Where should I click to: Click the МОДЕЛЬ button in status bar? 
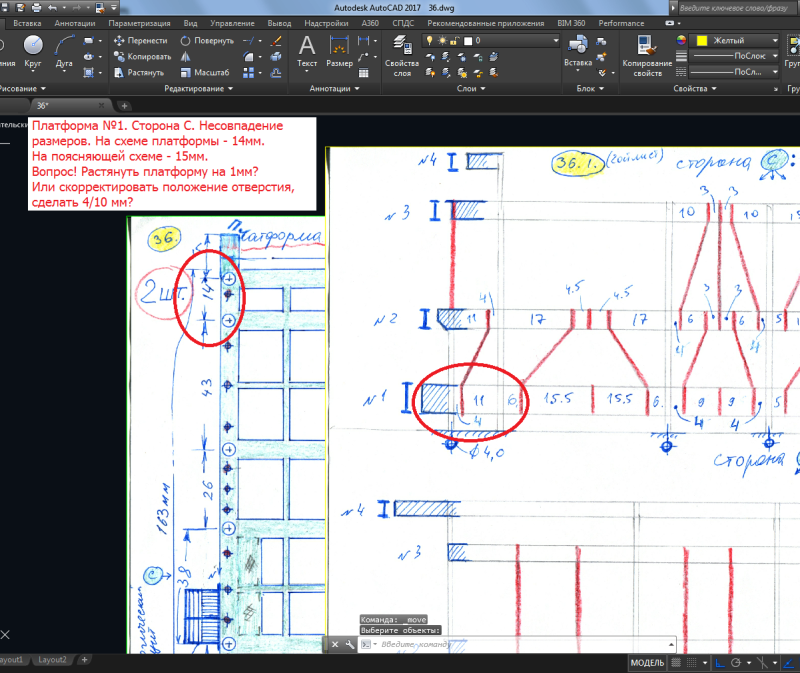point(648,664)
